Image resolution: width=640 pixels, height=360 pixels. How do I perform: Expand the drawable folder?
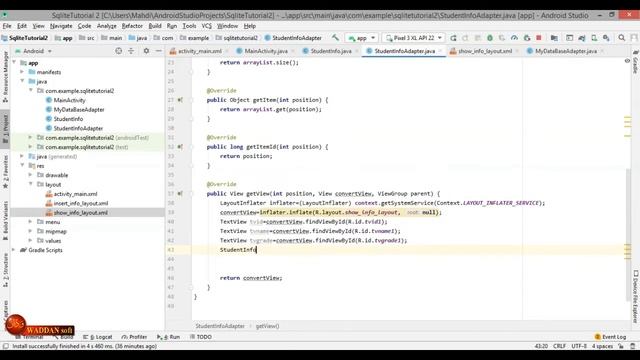click(31, 175)
